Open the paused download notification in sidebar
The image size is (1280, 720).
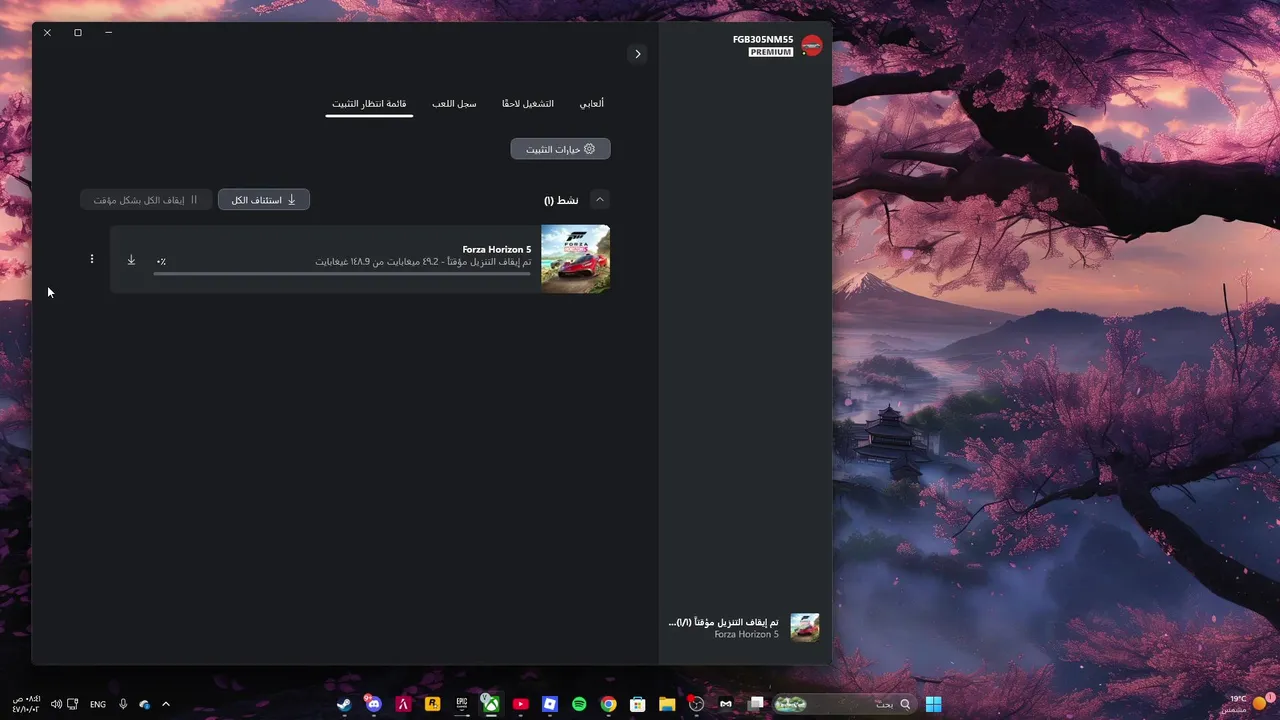(744, 627)
